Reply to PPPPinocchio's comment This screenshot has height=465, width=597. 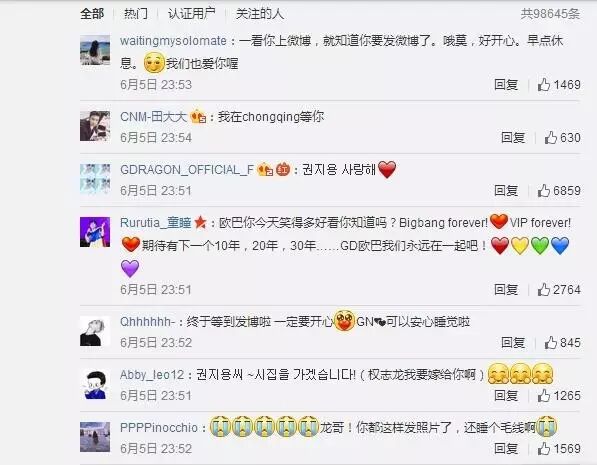pyautogui.click(x=506, y=448)
